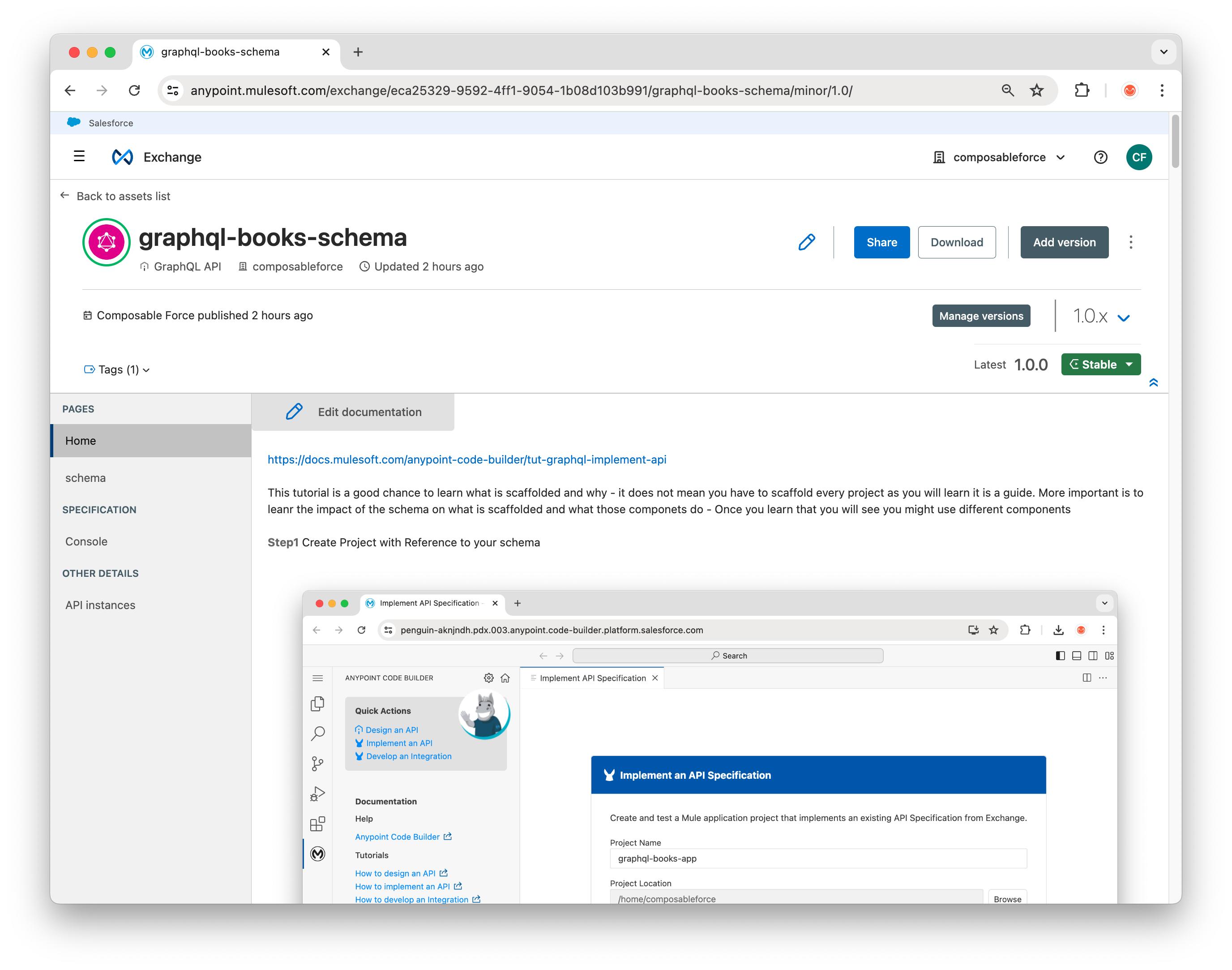Open the tut-graphql-implement-api docs link
This screenshot has height=970, width=1232.
466,459
